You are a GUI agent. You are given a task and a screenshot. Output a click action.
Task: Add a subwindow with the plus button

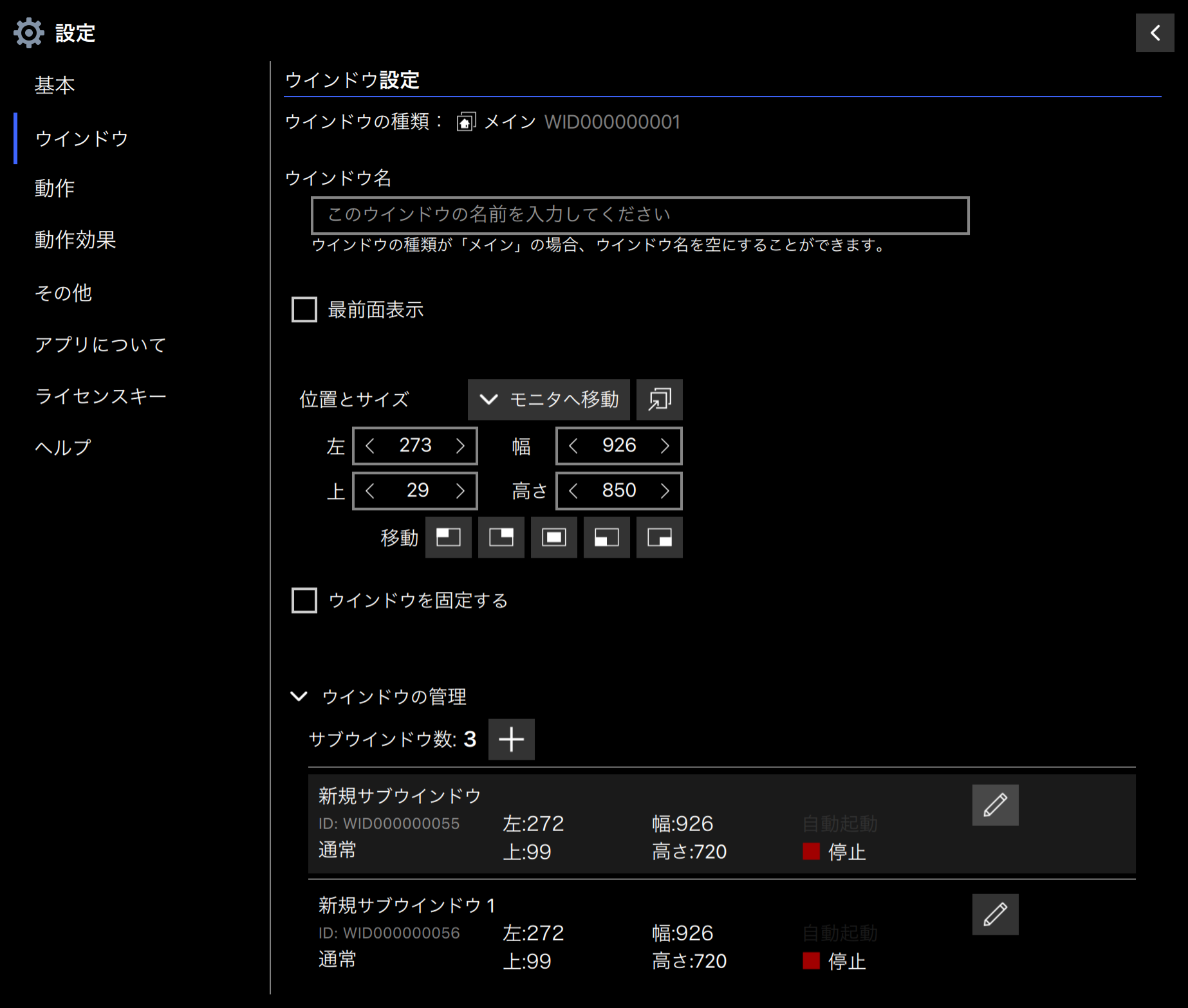(x=511, y=738)
